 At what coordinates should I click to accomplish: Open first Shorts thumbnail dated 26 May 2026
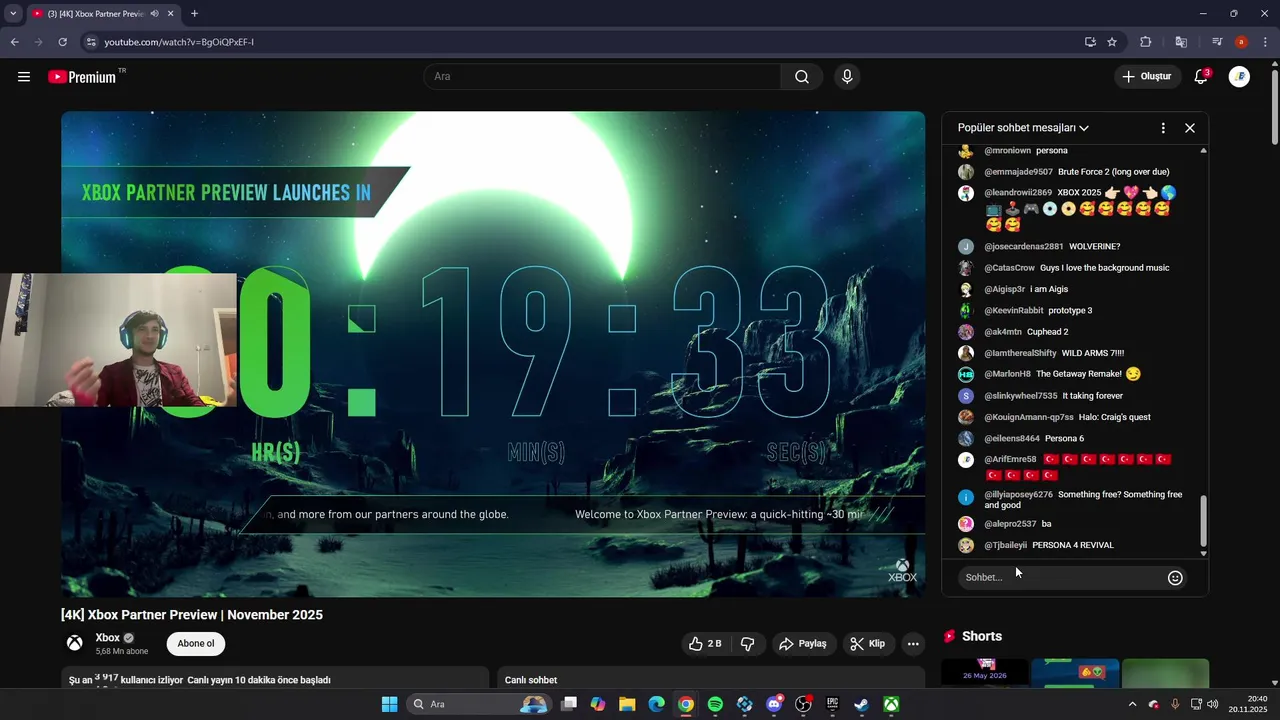point(984,673)
